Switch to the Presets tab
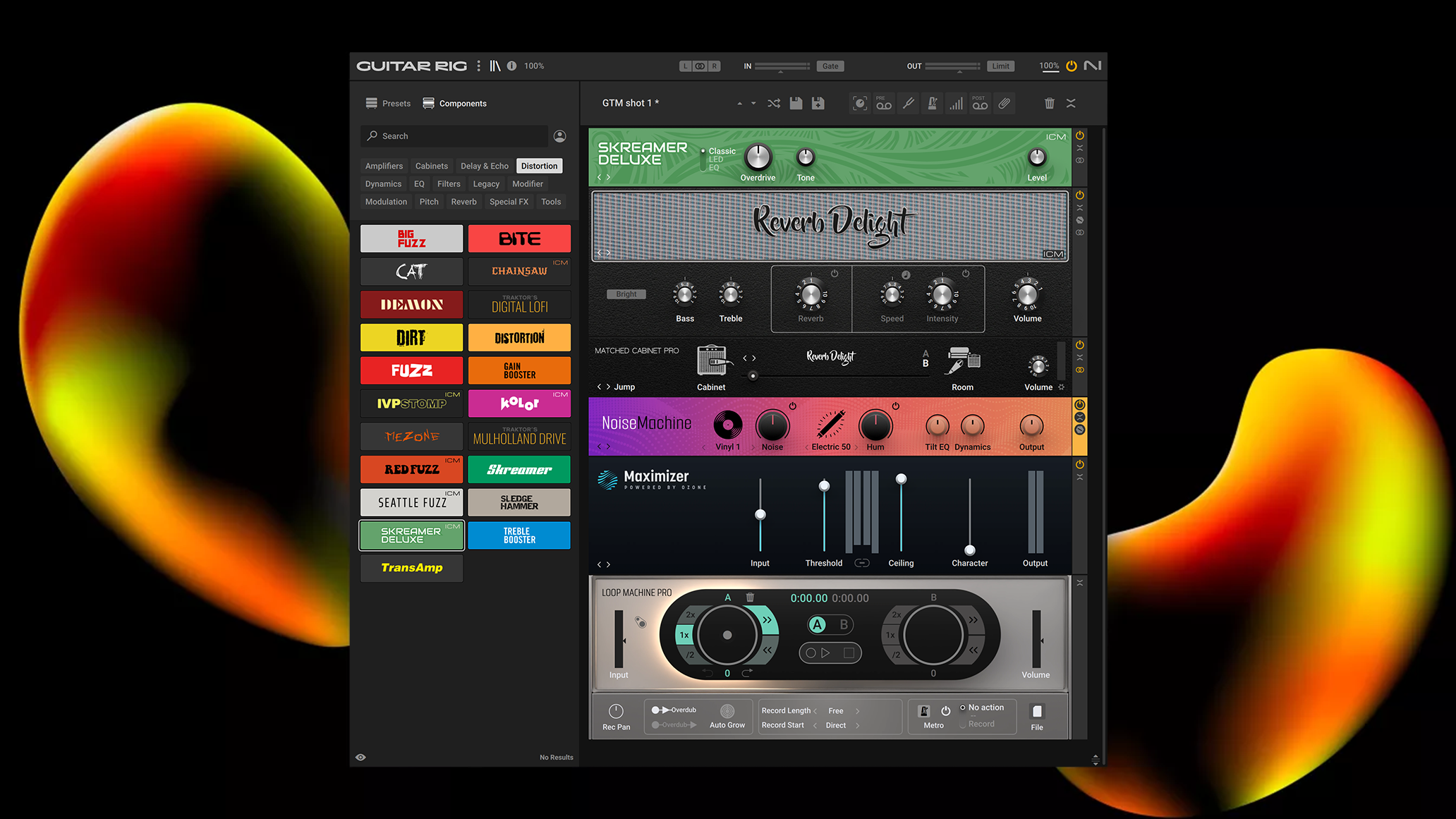The height and width of the screenshot is (819, 1456). tap(388, 104)
